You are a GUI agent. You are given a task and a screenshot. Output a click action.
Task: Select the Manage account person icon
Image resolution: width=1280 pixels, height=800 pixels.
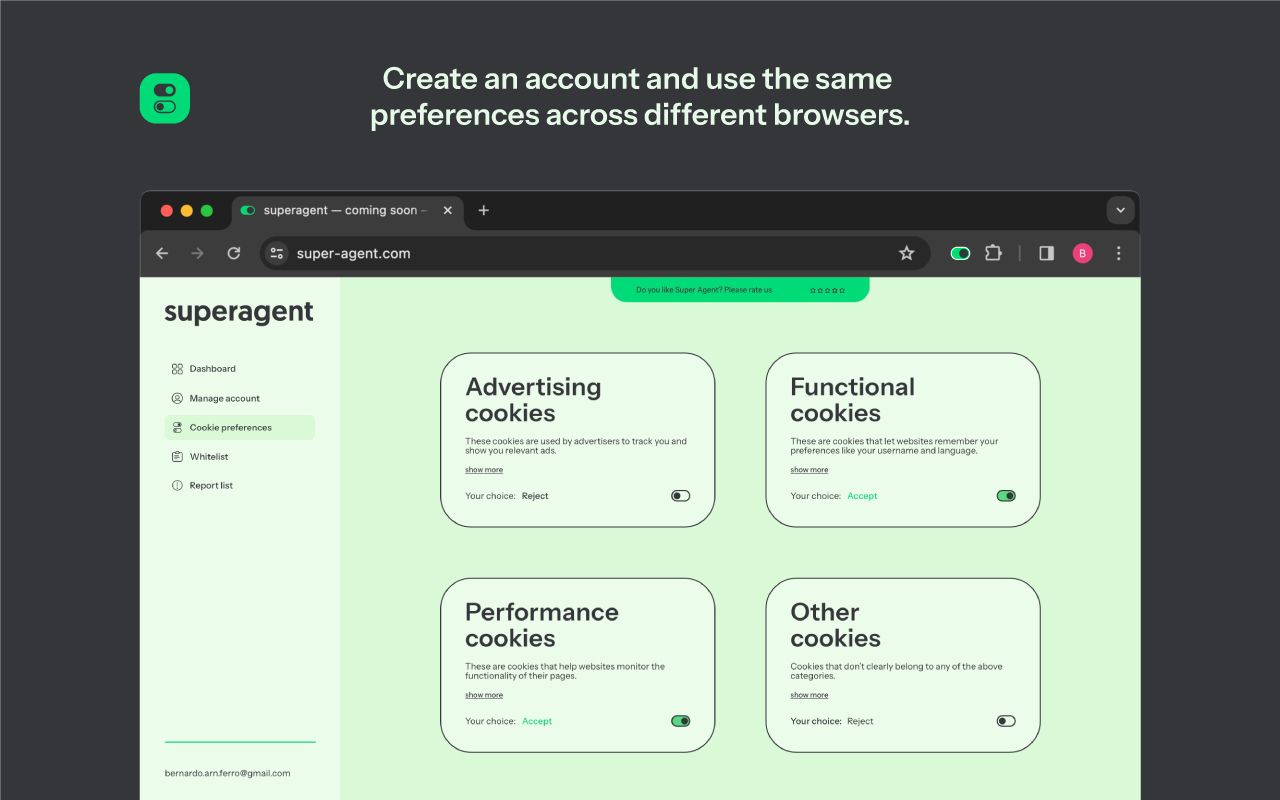click(x=177, y=398)
